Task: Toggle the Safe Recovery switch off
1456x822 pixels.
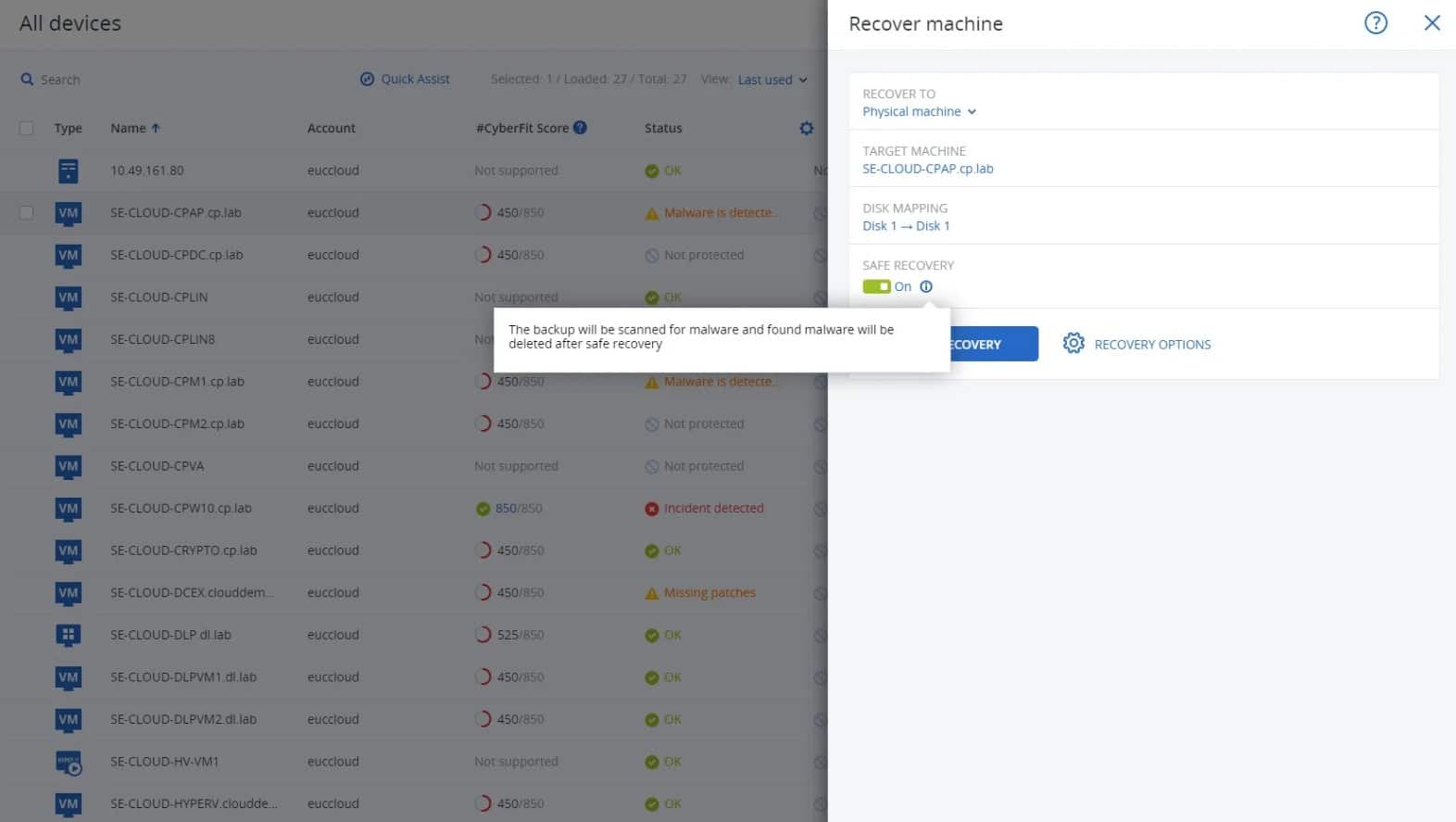Action: tap(876, 286)
